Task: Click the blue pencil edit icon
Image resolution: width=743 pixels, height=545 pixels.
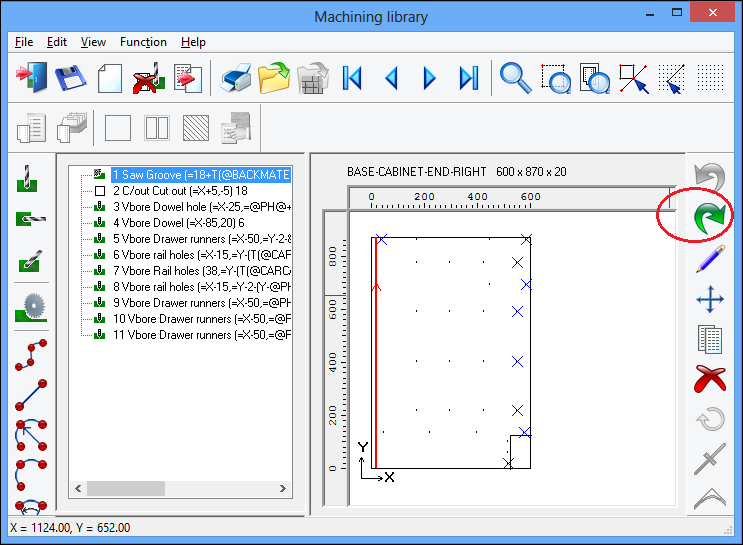Action: click(710, 259)
